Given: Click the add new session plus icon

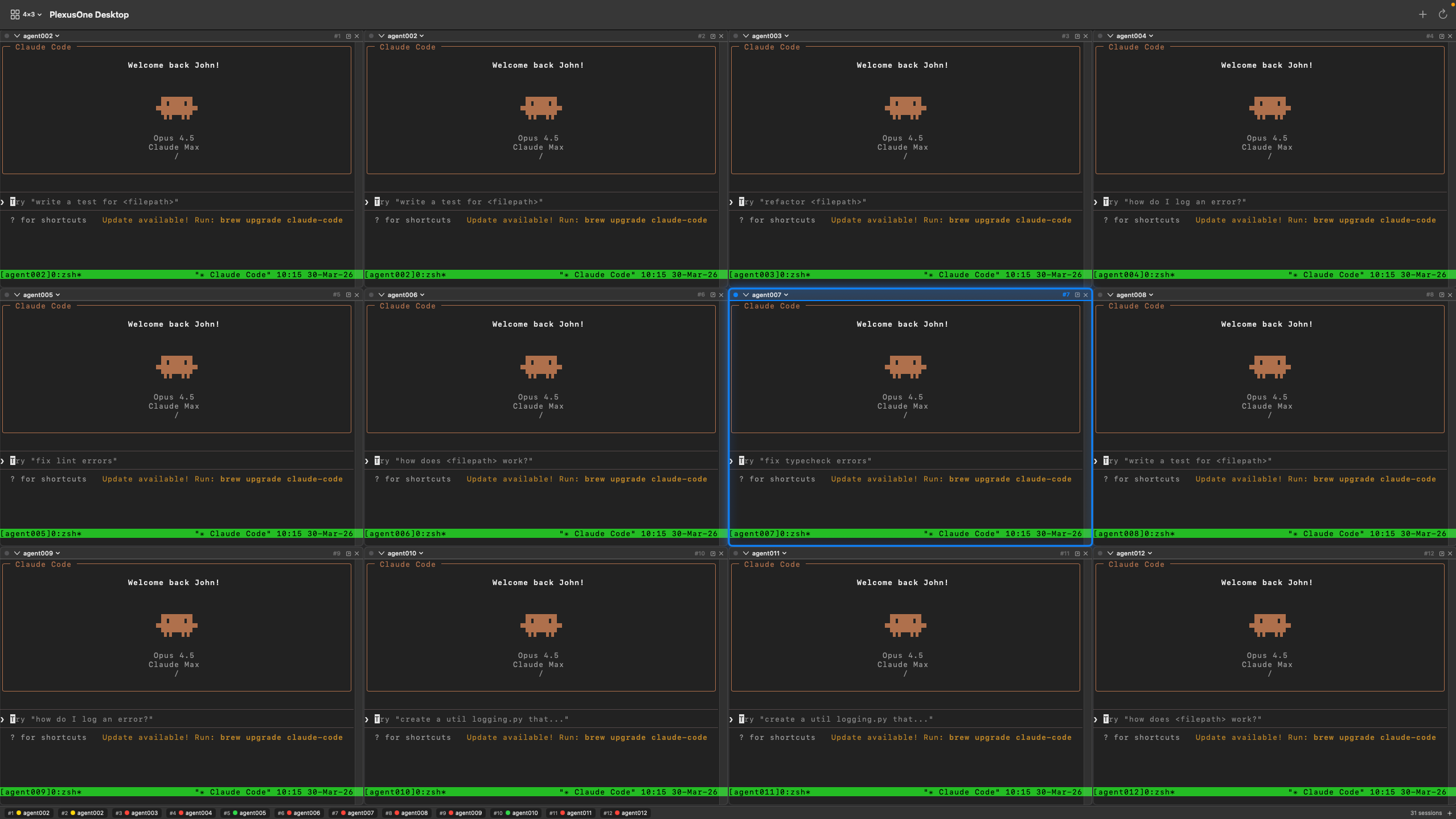Looking at the screenshot, I should click(1422, 14).
